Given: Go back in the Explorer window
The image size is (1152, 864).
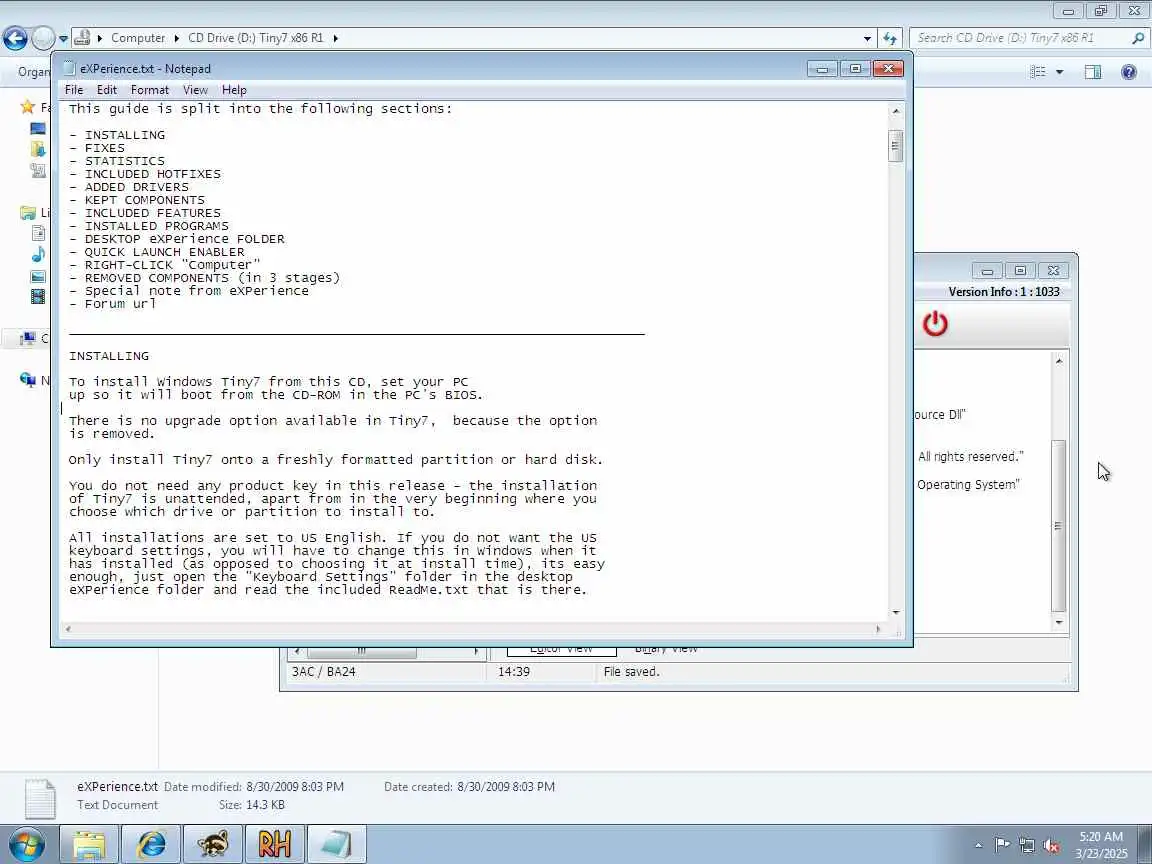Looking at the screenshot, I should pos(15,38).
